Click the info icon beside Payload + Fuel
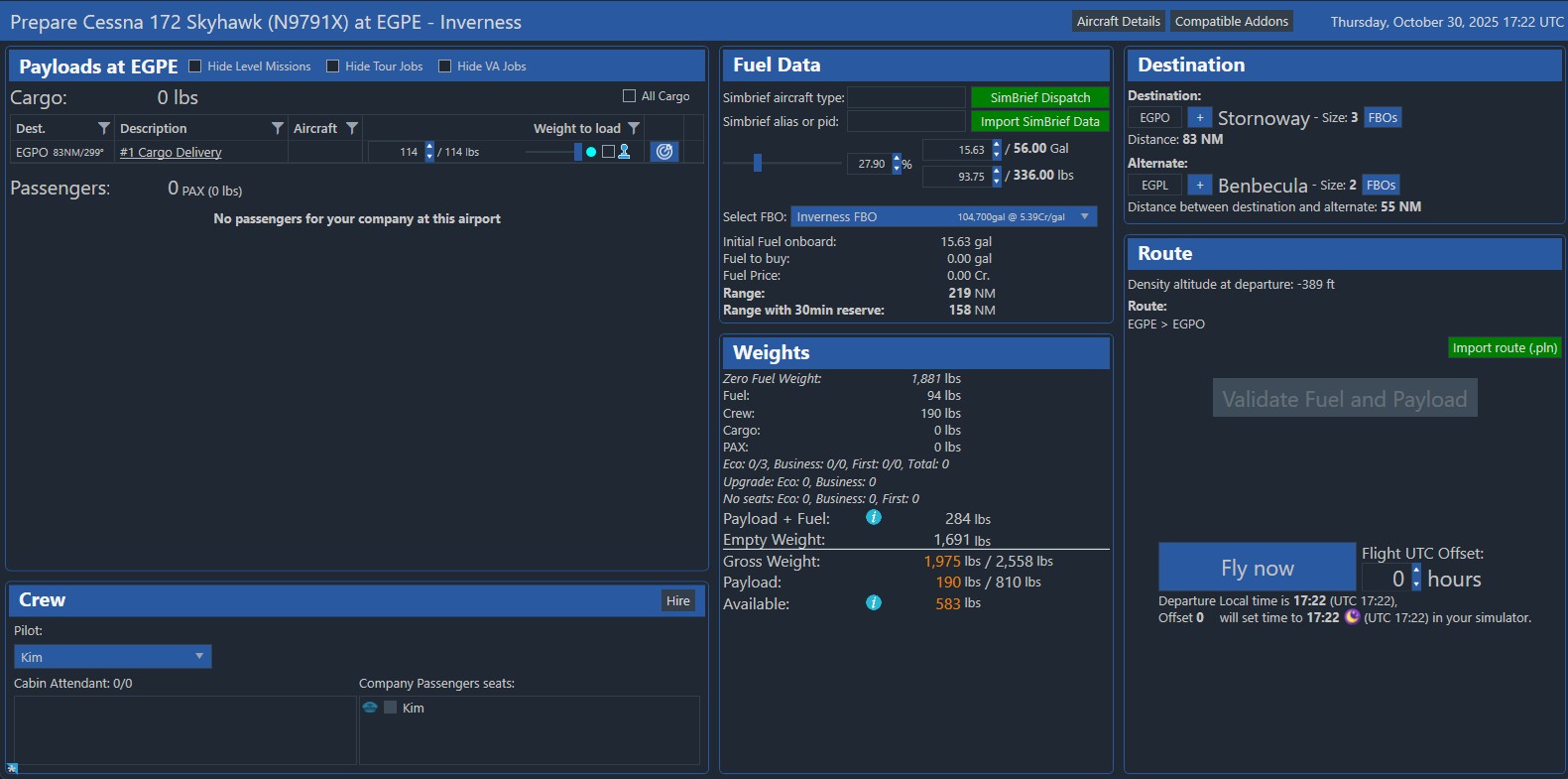 point(874,518)
